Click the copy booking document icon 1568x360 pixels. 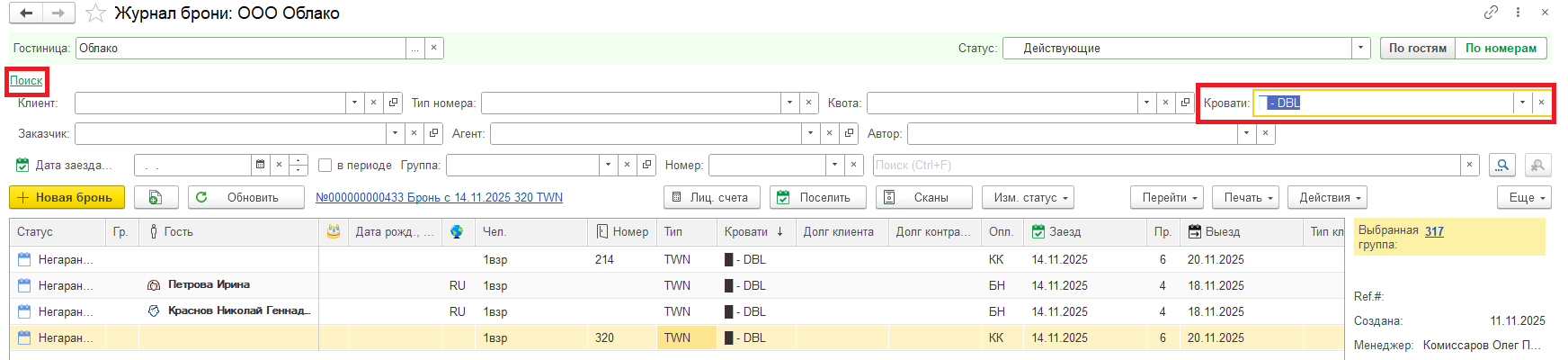tap(156, 197)
